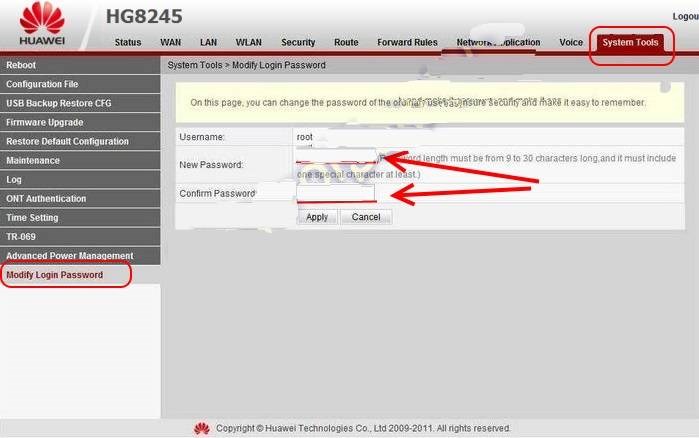The height and width of the screenshot is (438, 699).
Task: Open Restore Default Configuration page
Action: pyautogui.click(x=80, y=142)
